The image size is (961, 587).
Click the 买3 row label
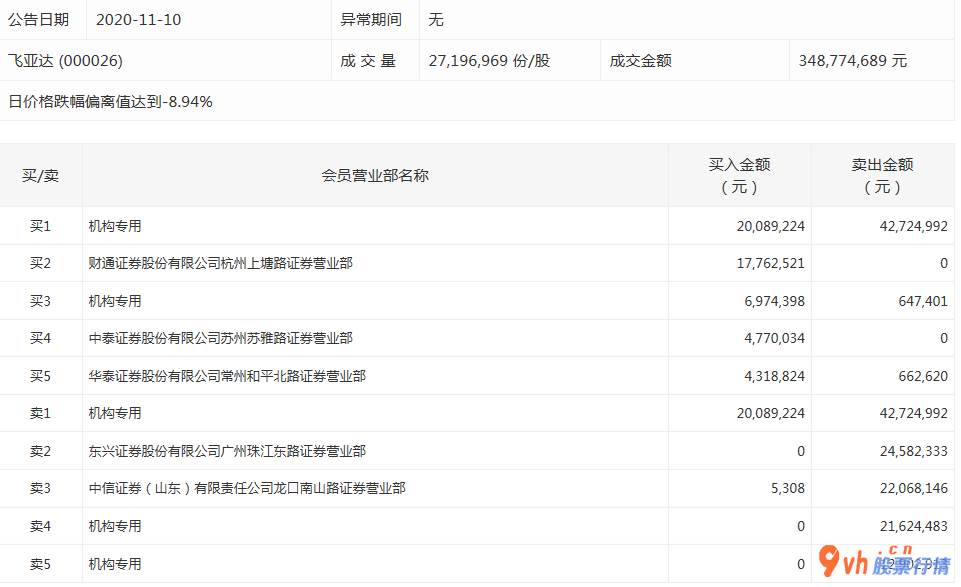41,301
